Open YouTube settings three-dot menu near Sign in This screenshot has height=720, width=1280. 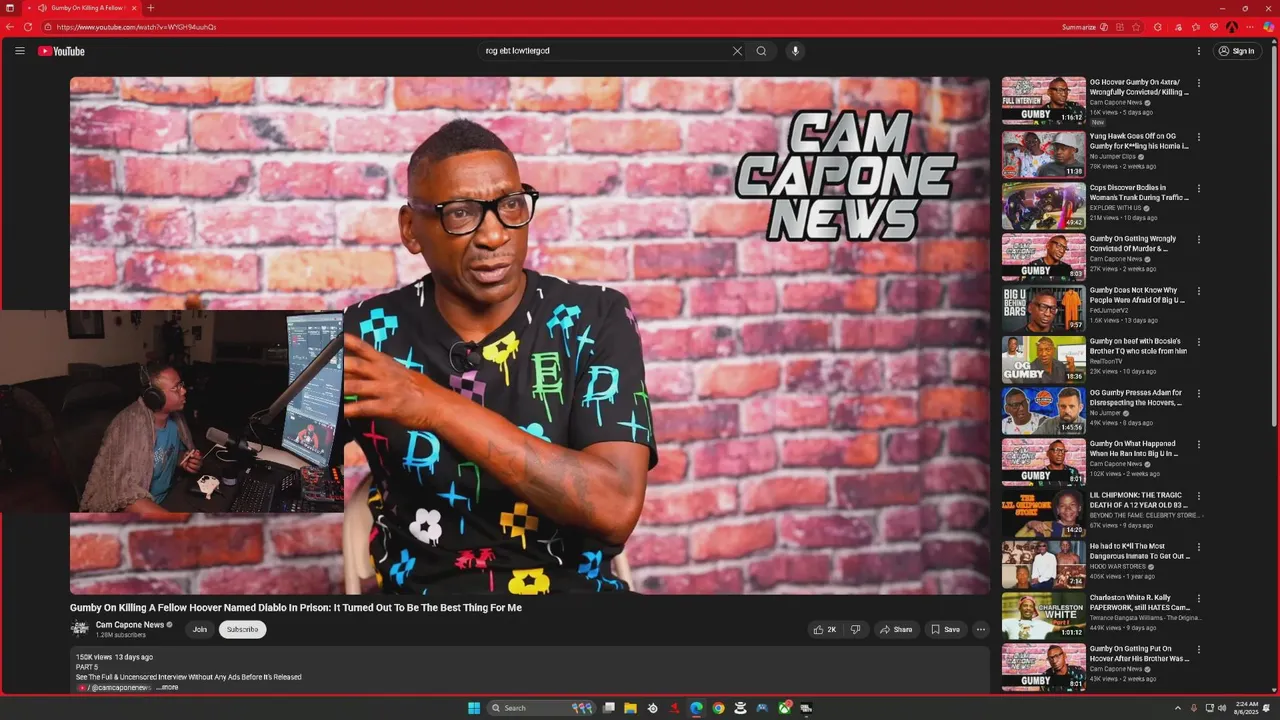[x=1199, y=51]
